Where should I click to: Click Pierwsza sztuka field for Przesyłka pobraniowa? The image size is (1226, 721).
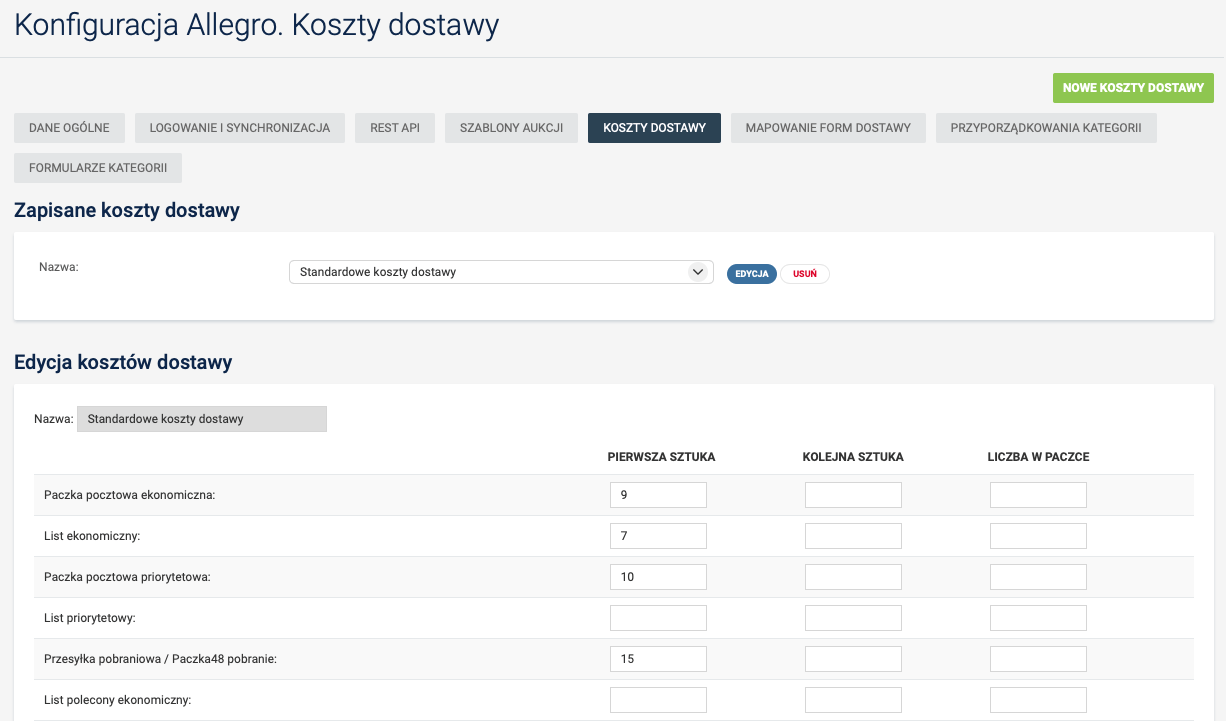click(658, 659)
